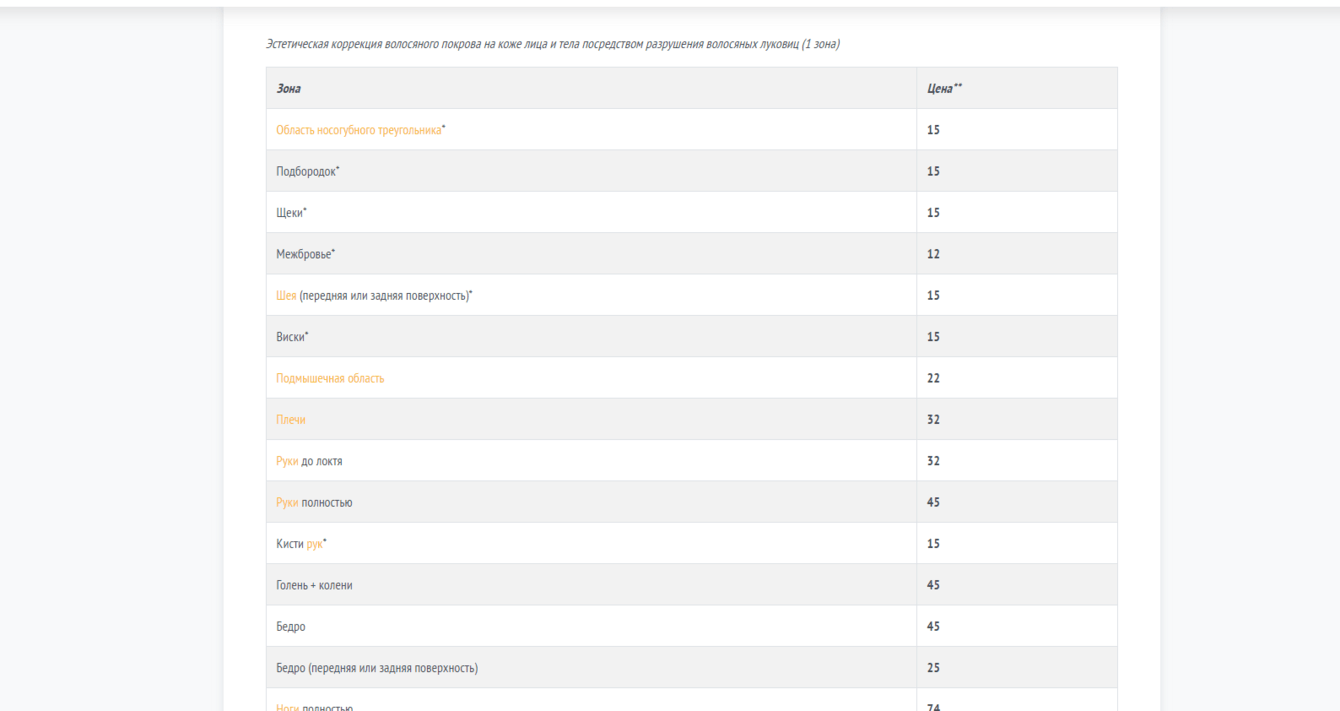This screenshot has height=711, width=1340.
Task: Select price 25 in the Бедро surface row
Action: [x=933, y=668]
